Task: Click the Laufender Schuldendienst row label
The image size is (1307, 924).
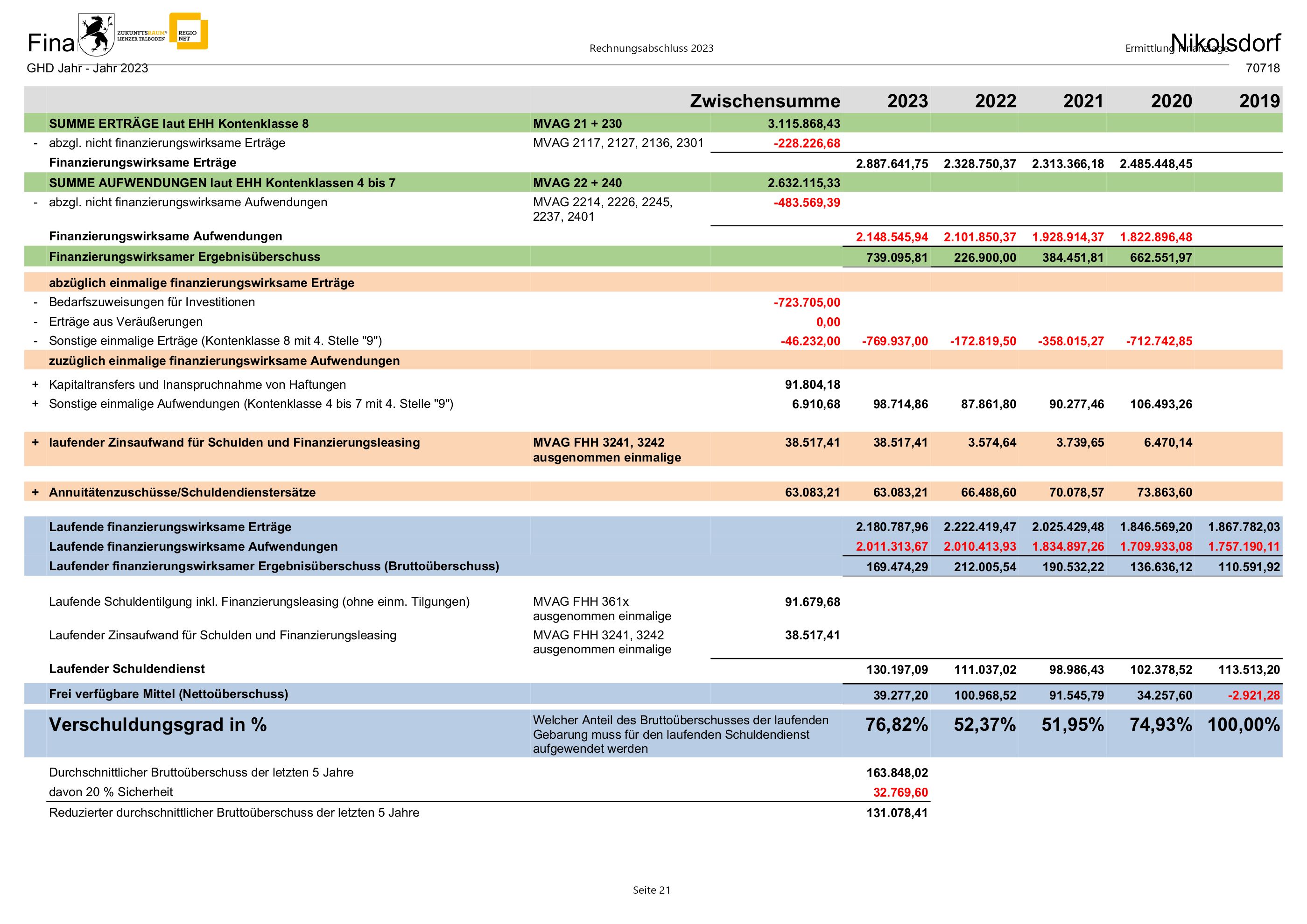Action: 126,669
